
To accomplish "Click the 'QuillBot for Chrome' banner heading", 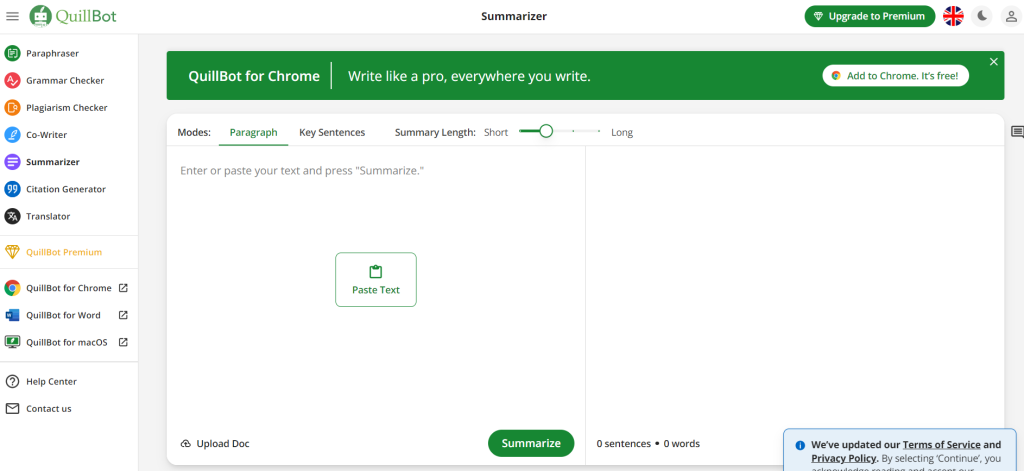I will [254, 76].
